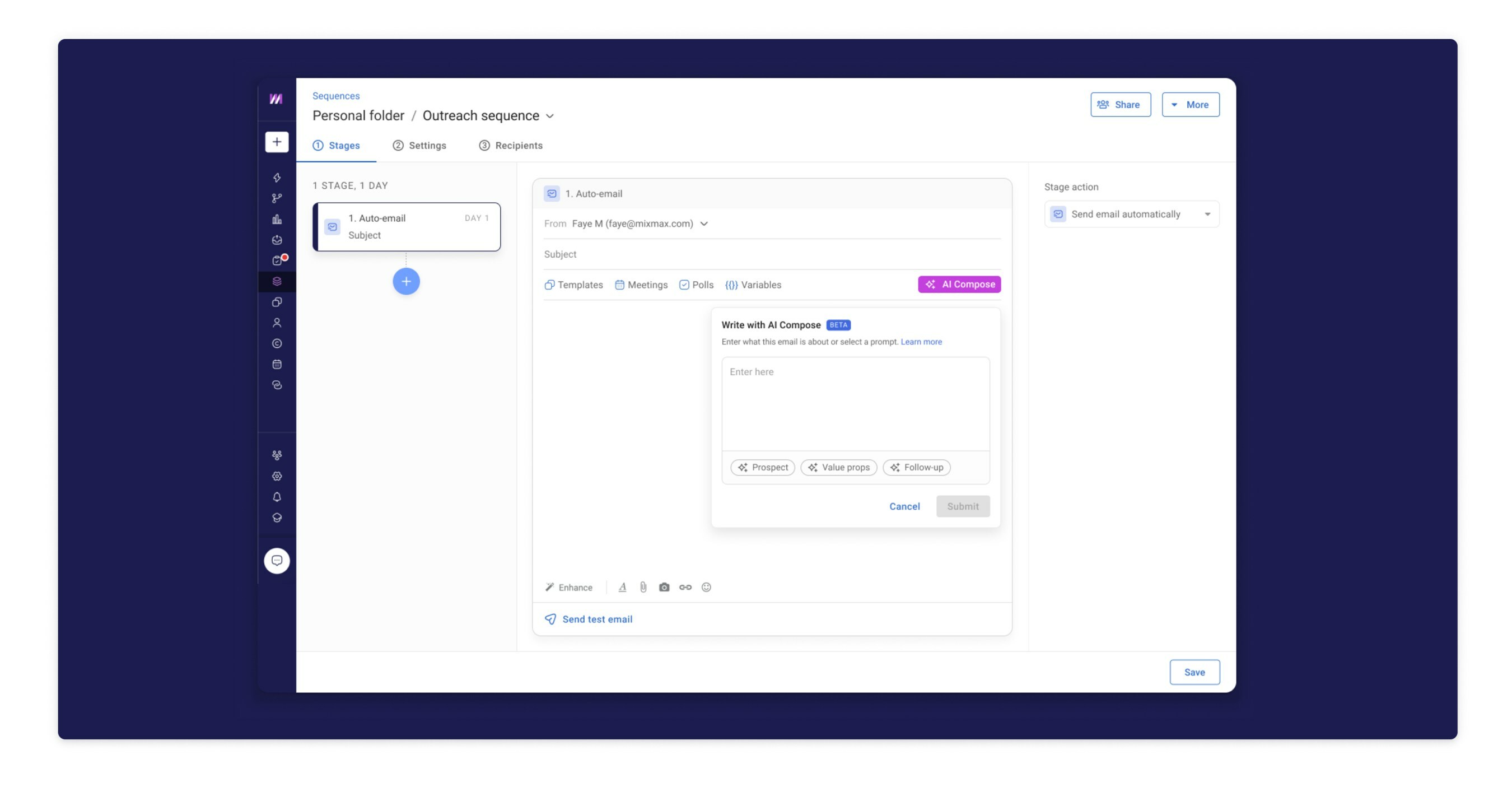Click the text formatting icon
Image resolution: width=1512 pixels, height=792 pixels.
(x=622, y=587)
